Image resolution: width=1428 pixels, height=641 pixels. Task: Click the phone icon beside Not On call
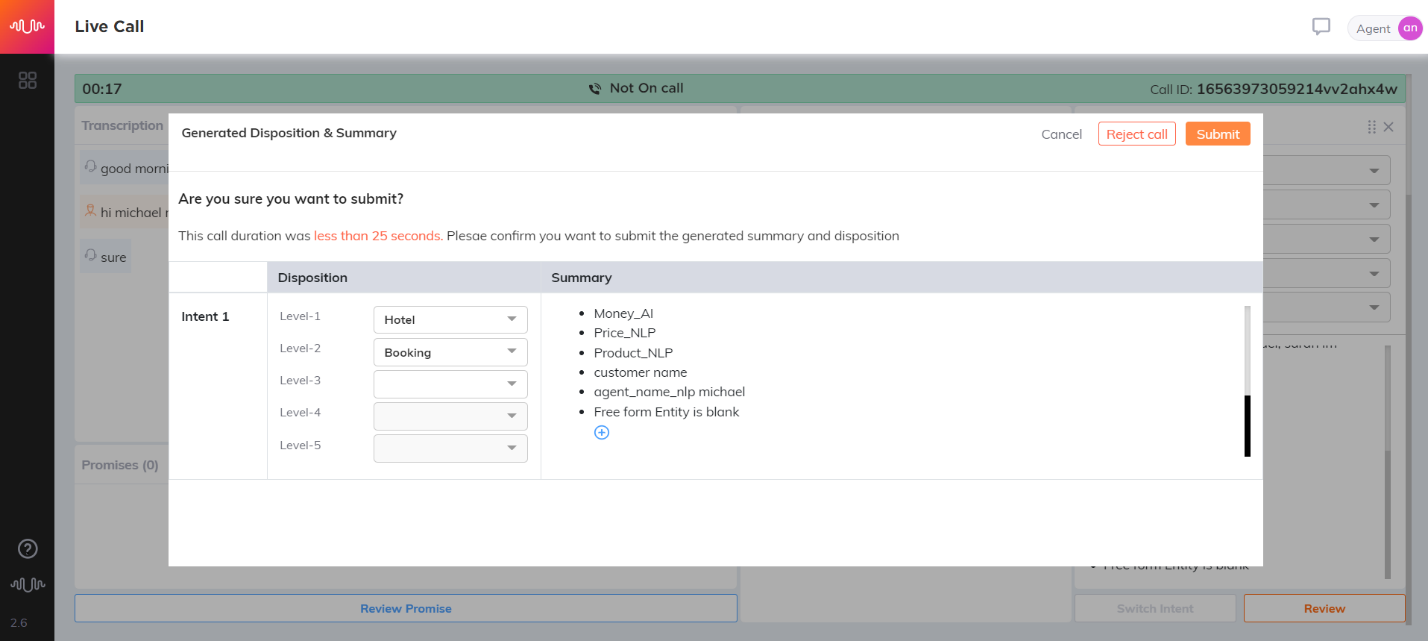coord(595,88)
